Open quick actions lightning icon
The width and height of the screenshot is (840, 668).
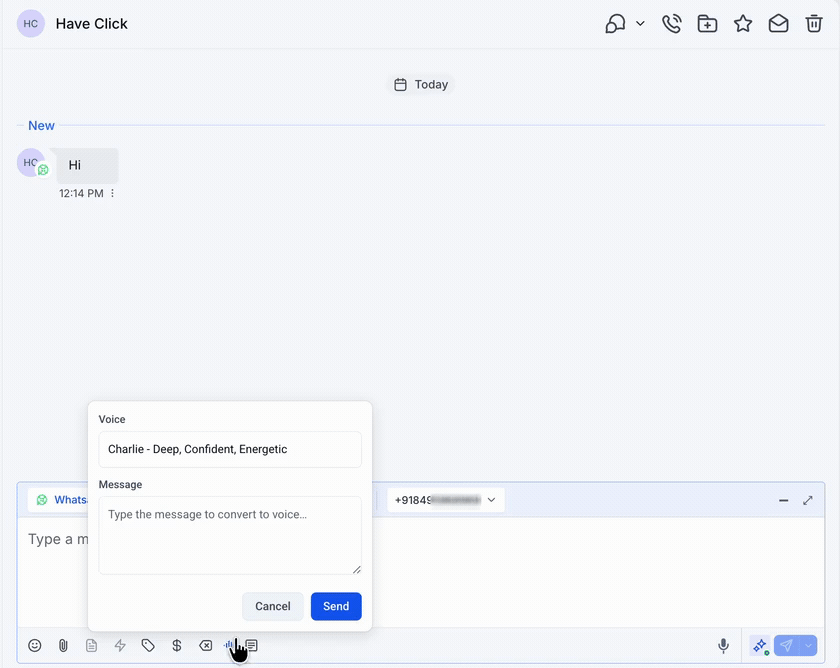(120, 646)
